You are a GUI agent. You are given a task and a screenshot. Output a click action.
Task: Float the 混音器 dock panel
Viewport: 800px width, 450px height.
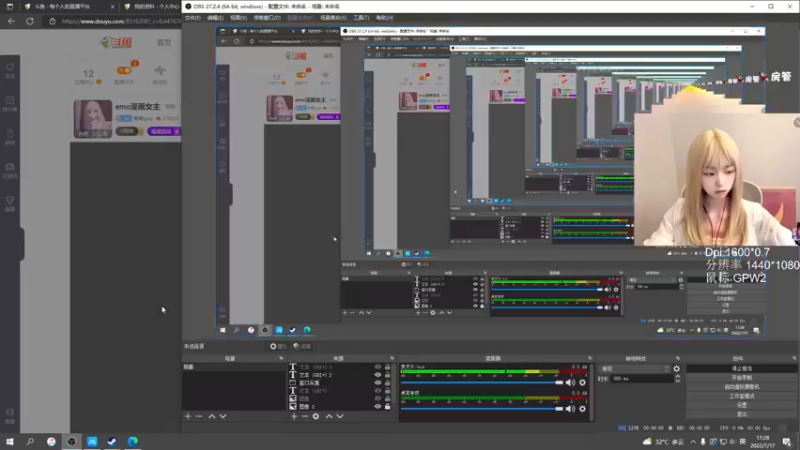click(x=590, y=358)
